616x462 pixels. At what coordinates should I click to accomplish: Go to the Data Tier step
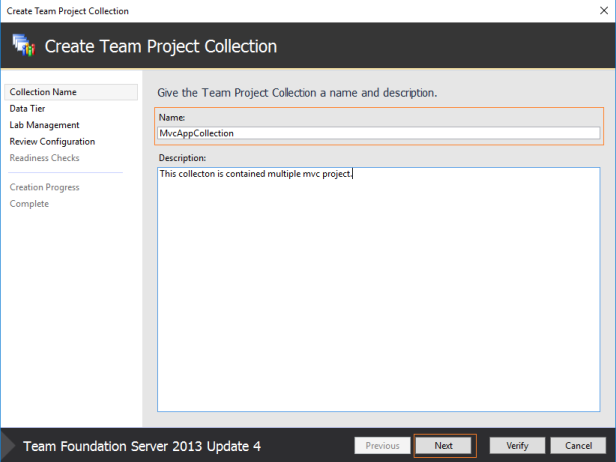click(28, 108)
